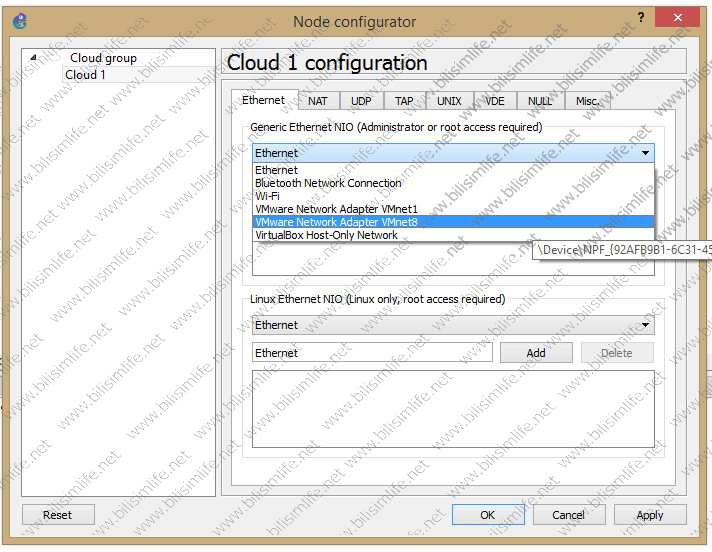Collapse the Cloud group tree node
This screenshot has width=712, height=552.
coord(34,58)
